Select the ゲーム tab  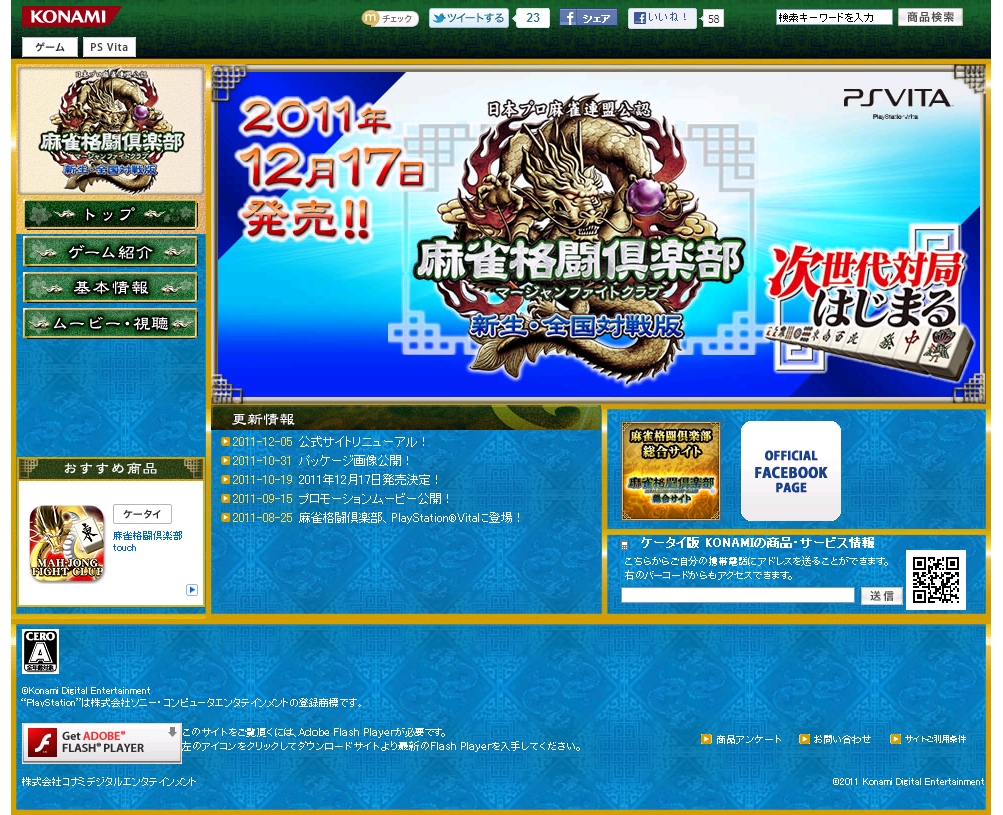point(50,47)
